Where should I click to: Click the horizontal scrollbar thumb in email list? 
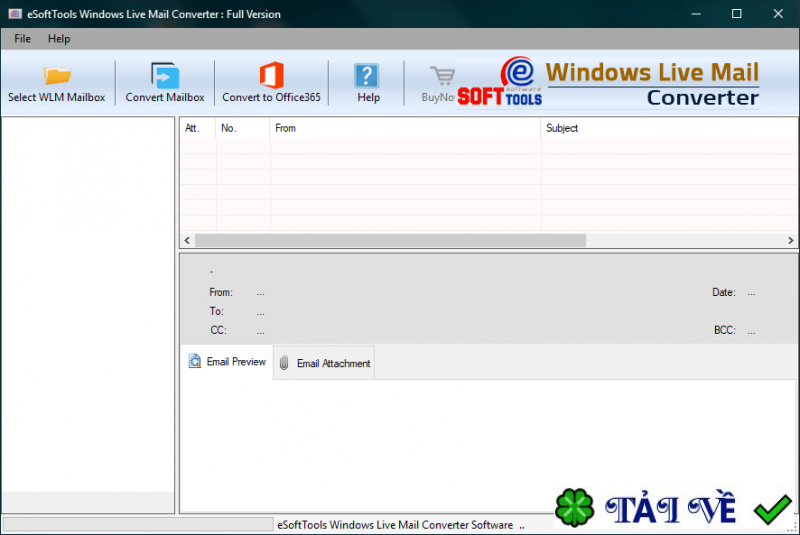coord(390,240)
